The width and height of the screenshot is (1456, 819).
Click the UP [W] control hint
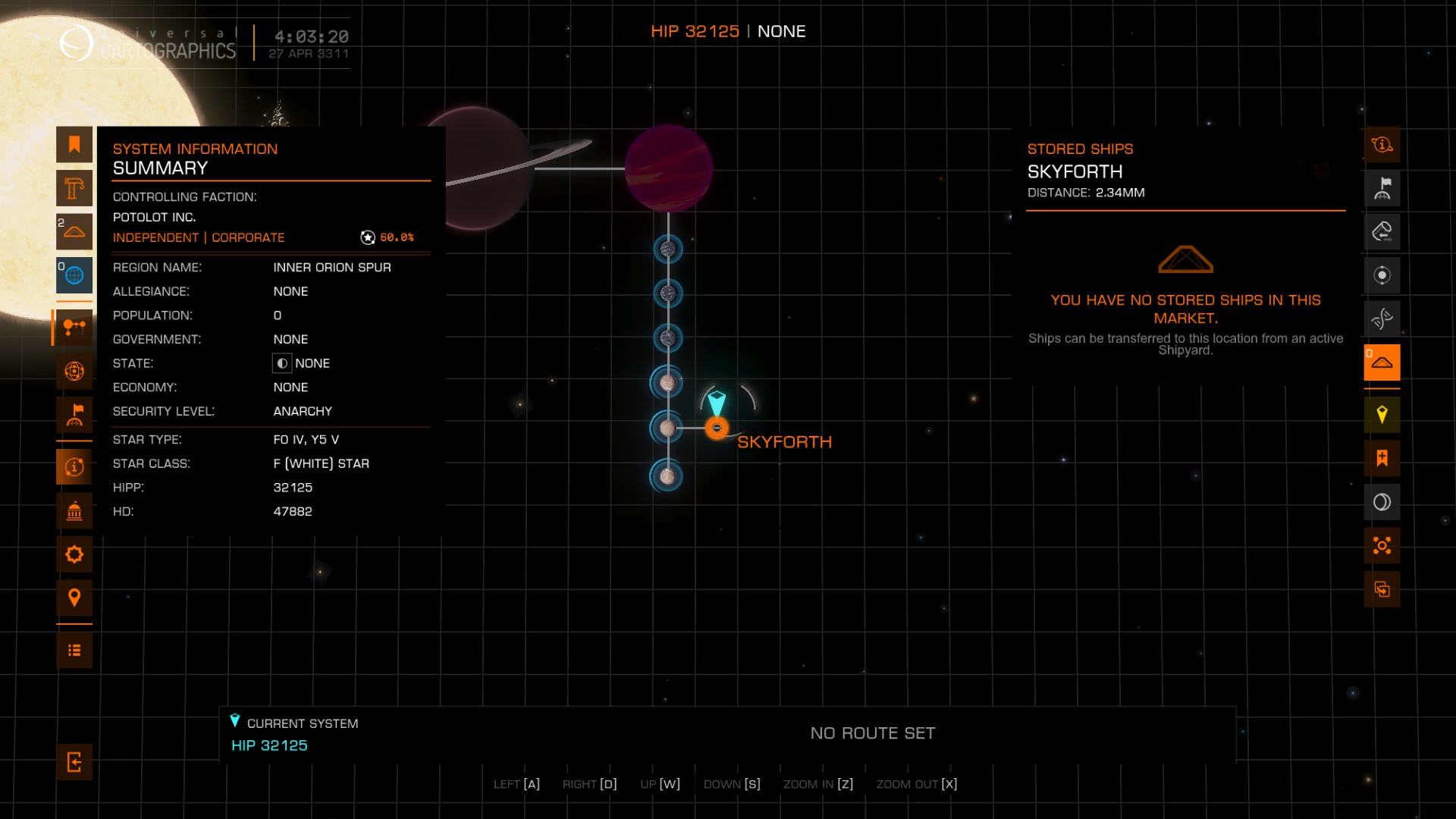[661, 784]
